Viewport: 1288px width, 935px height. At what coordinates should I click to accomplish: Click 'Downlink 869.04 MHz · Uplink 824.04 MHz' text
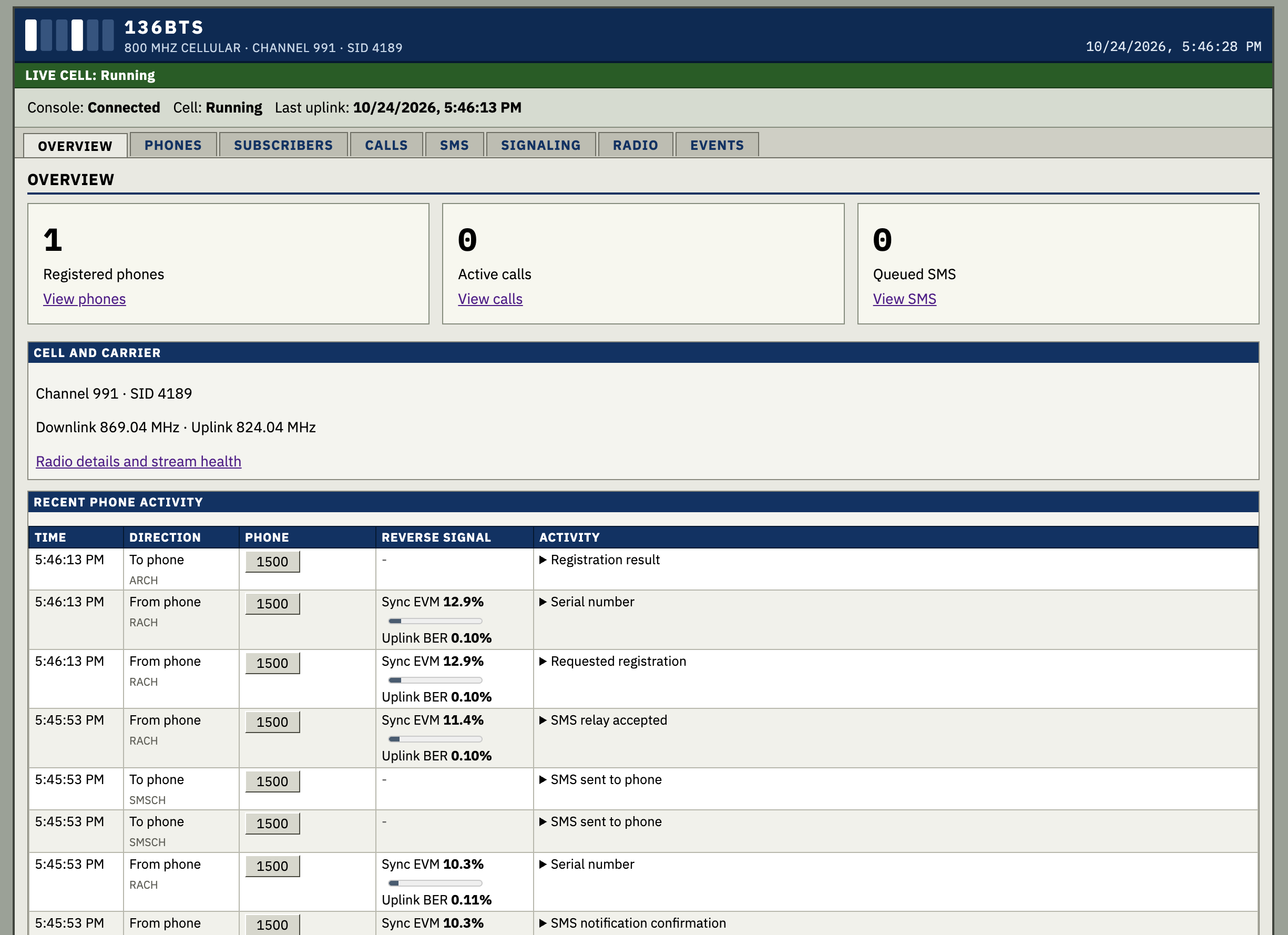[x=176, y=427]
